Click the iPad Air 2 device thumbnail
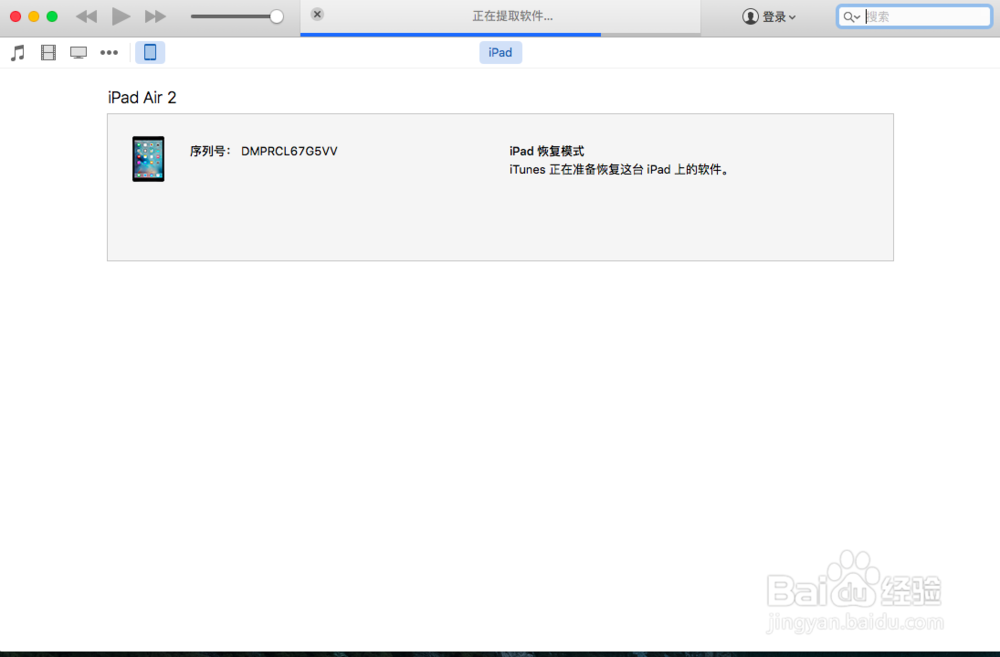Viewport: 1000px width, 657px height. [148, 159]
